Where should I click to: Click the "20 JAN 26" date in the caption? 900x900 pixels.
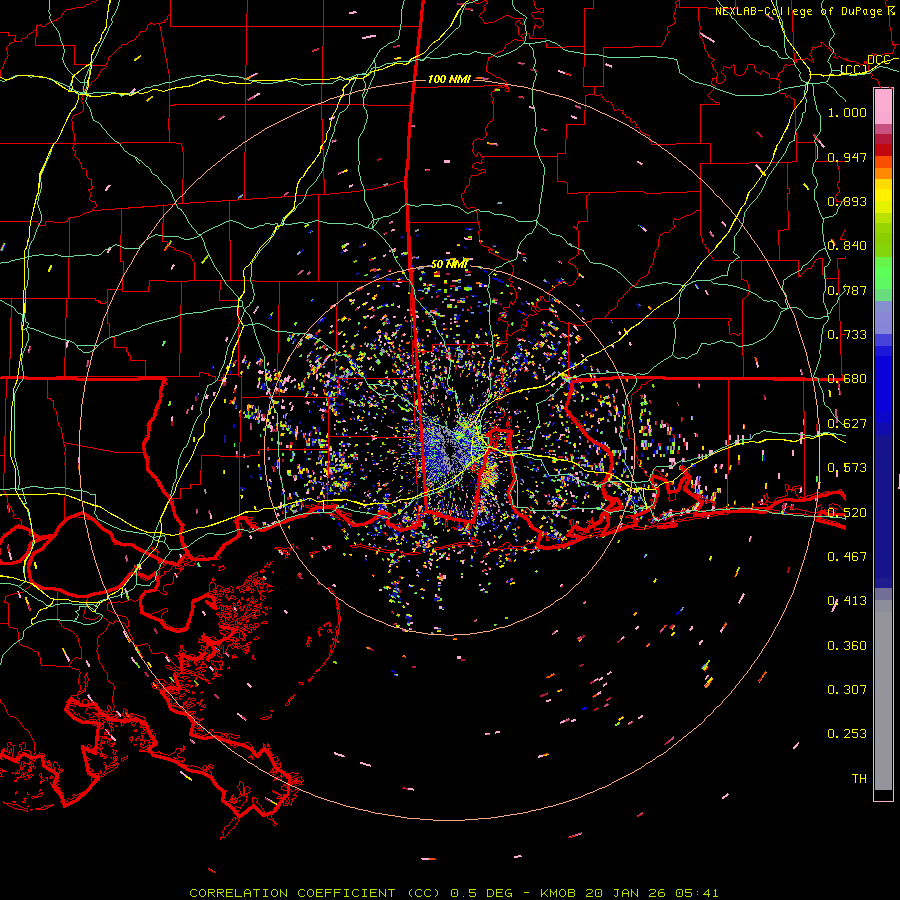[624, 893]
